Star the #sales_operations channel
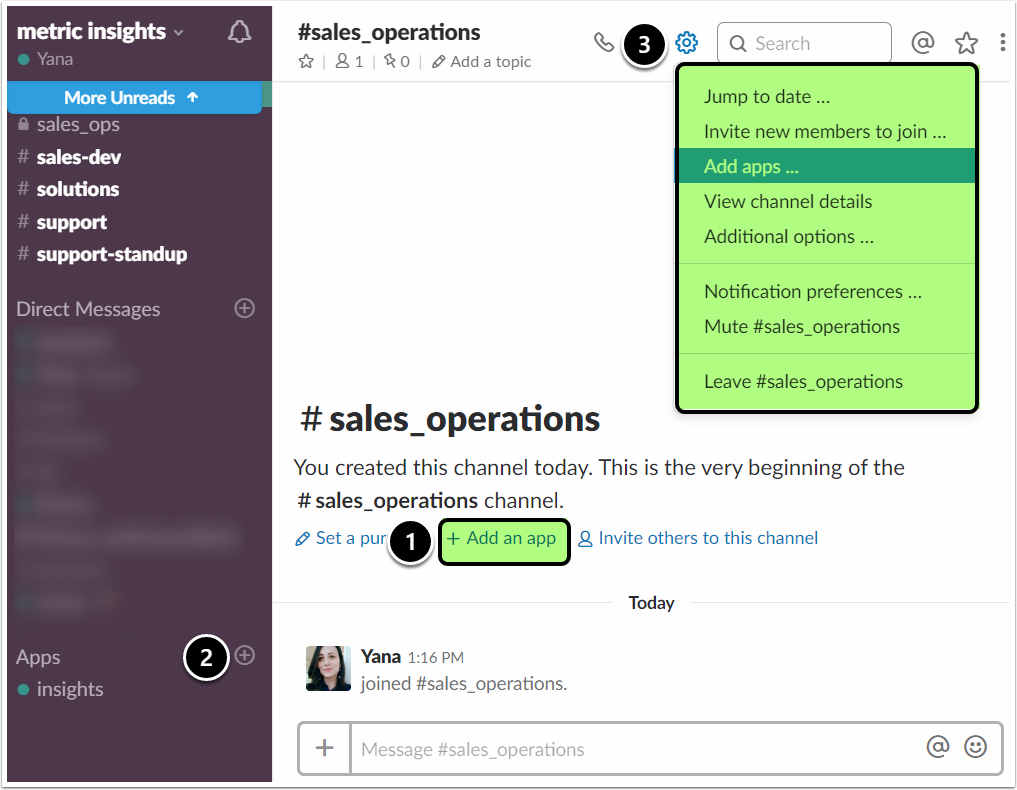Screen dimensions: 1017x790 pyautogui.click(x=306, y=62)
